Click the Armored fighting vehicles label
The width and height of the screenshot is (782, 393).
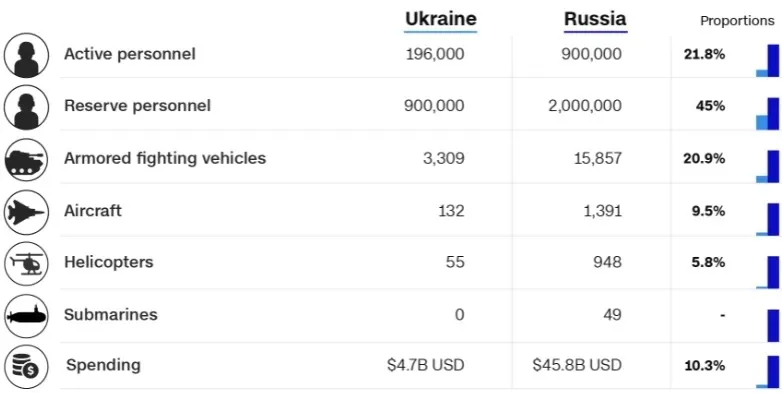point(165,158)
